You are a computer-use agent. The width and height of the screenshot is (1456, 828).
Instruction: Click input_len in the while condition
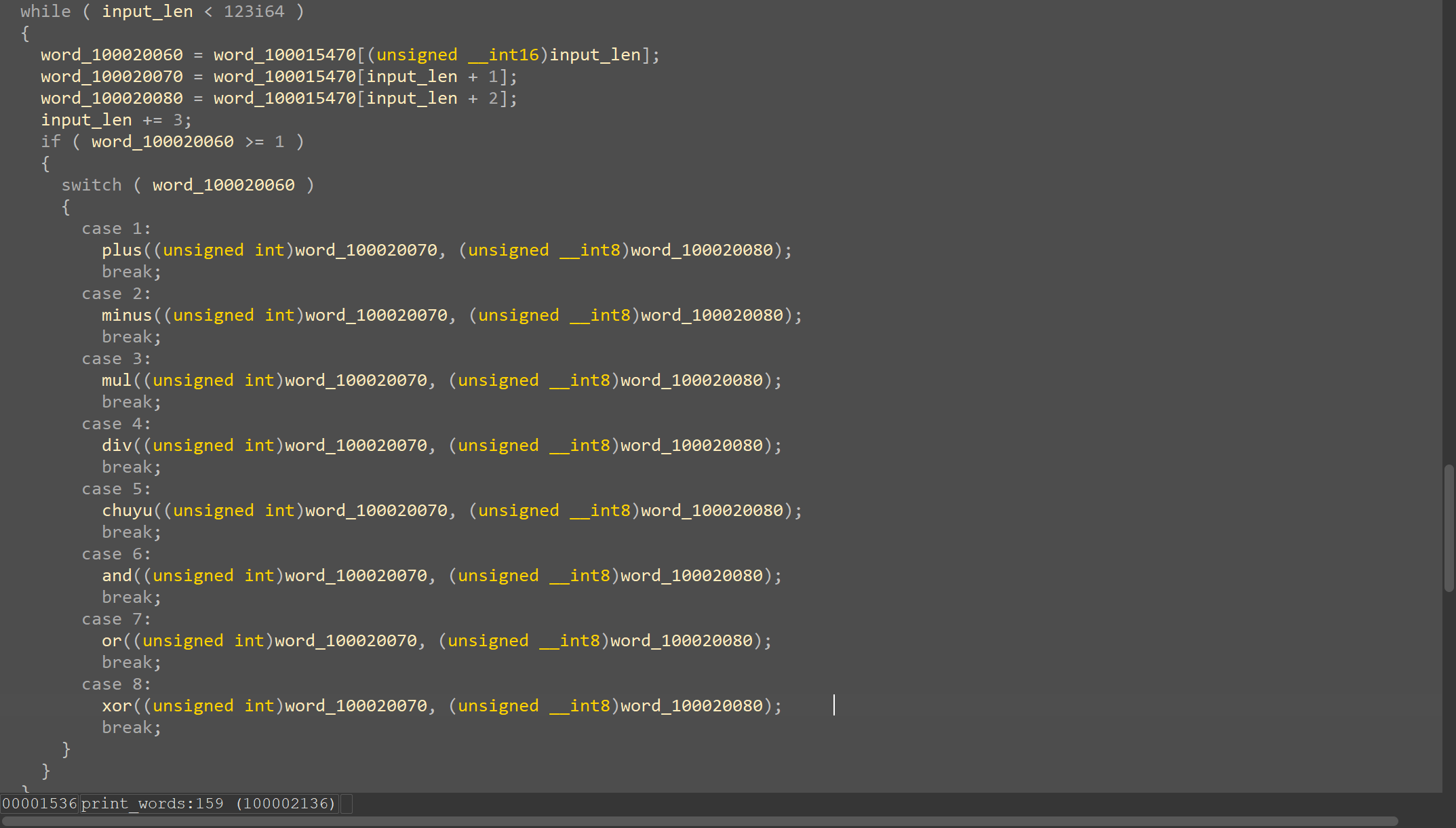coord(147,12)
